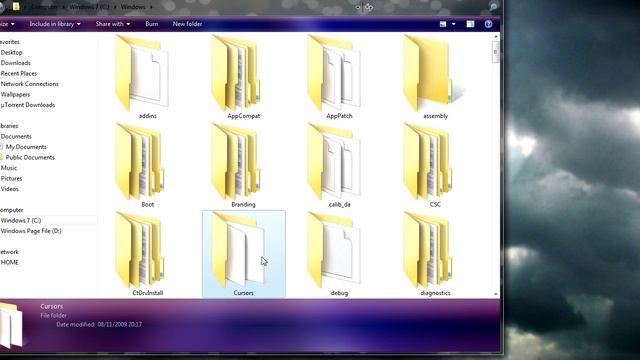Select the Branding folder icon
This screenshot has width=640, height=360.
point(236,162)
